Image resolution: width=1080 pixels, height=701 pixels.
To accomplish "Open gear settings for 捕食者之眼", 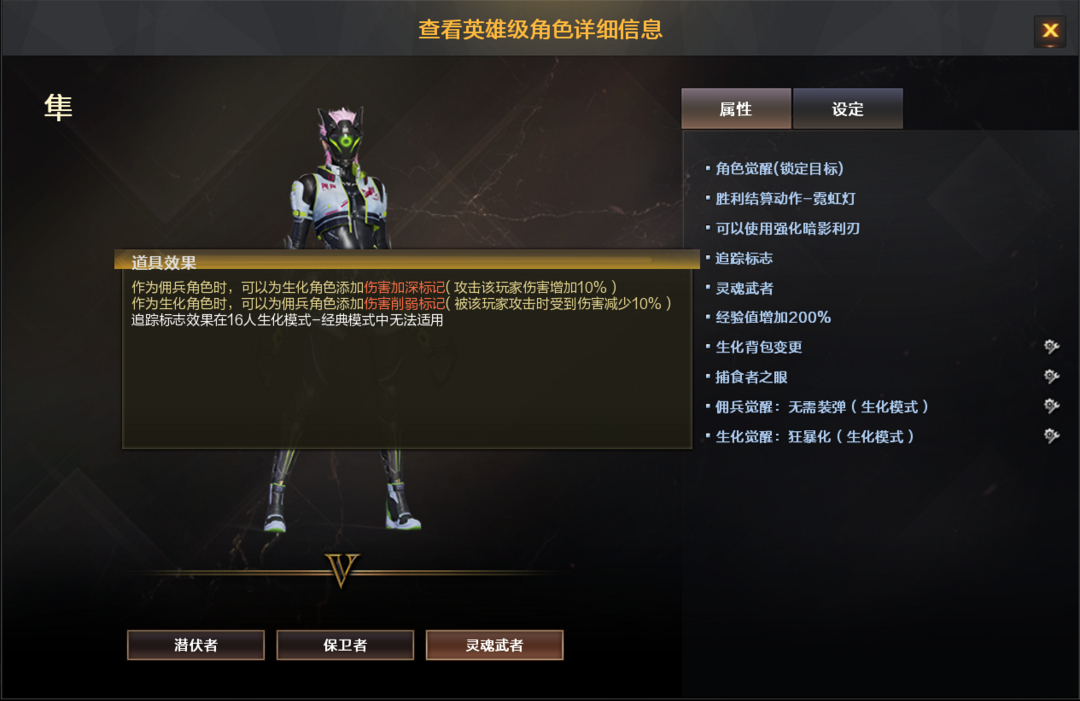I will pyautogui.click(x=1051, y=376).
